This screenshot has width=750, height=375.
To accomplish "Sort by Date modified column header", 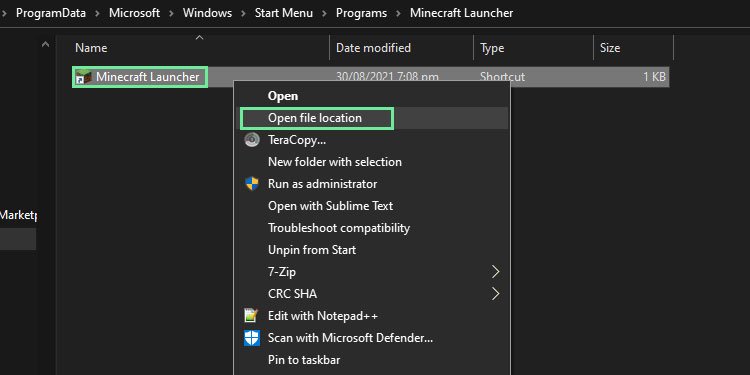I will (x=374, y=48).
